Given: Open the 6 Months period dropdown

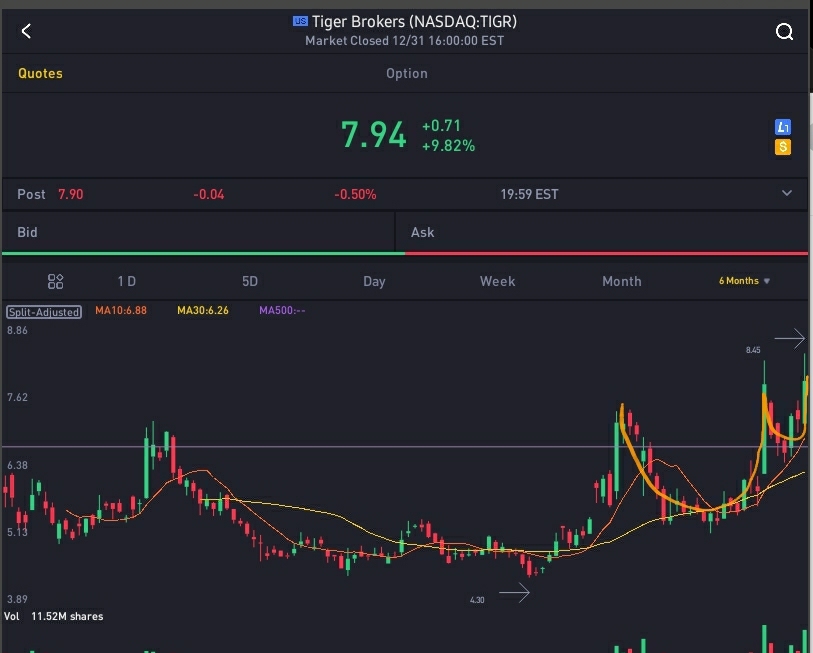Looking at the screenshot, I should point(744,281).
